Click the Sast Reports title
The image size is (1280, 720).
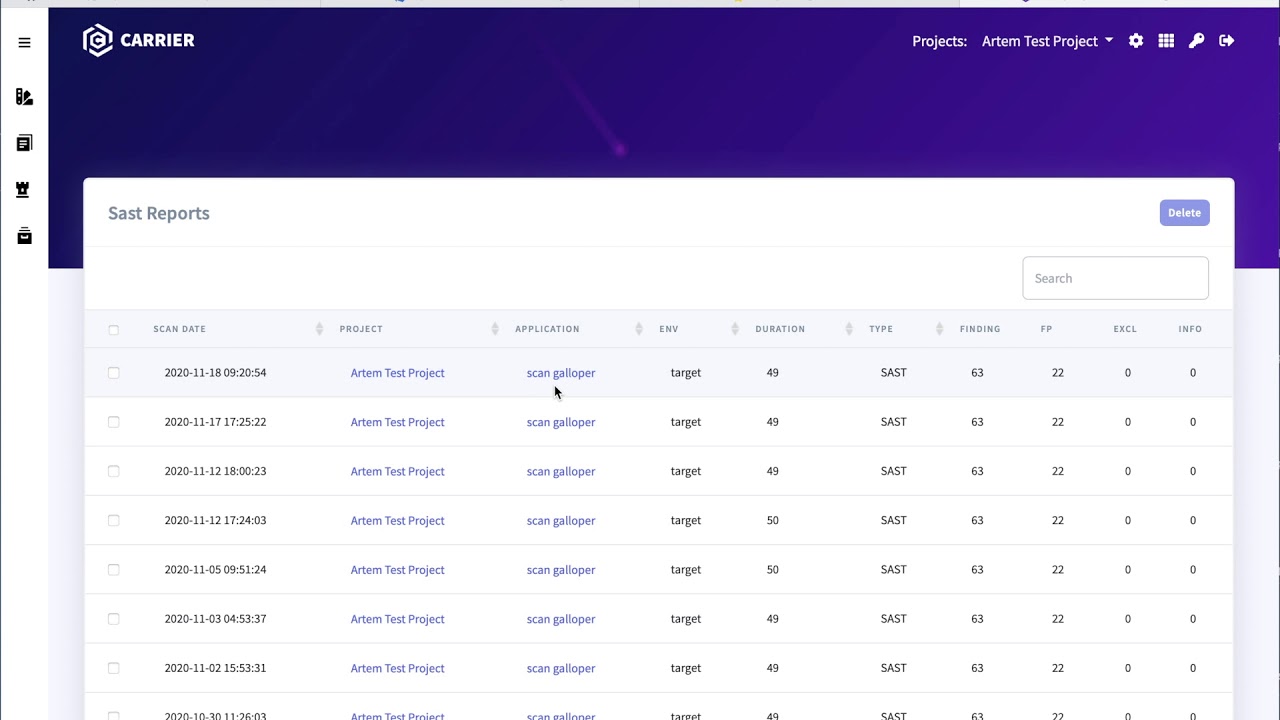click(159, 213)
